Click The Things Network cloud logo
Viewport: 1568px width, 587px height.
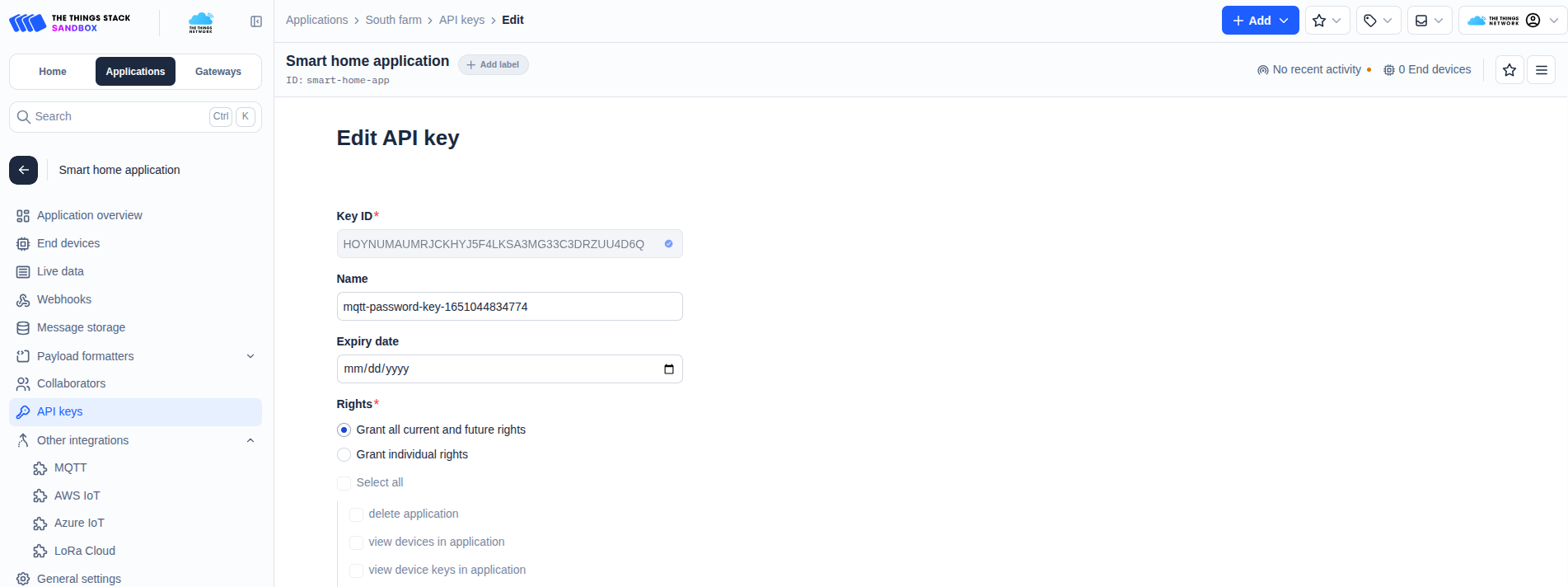[x=200, y=22]
